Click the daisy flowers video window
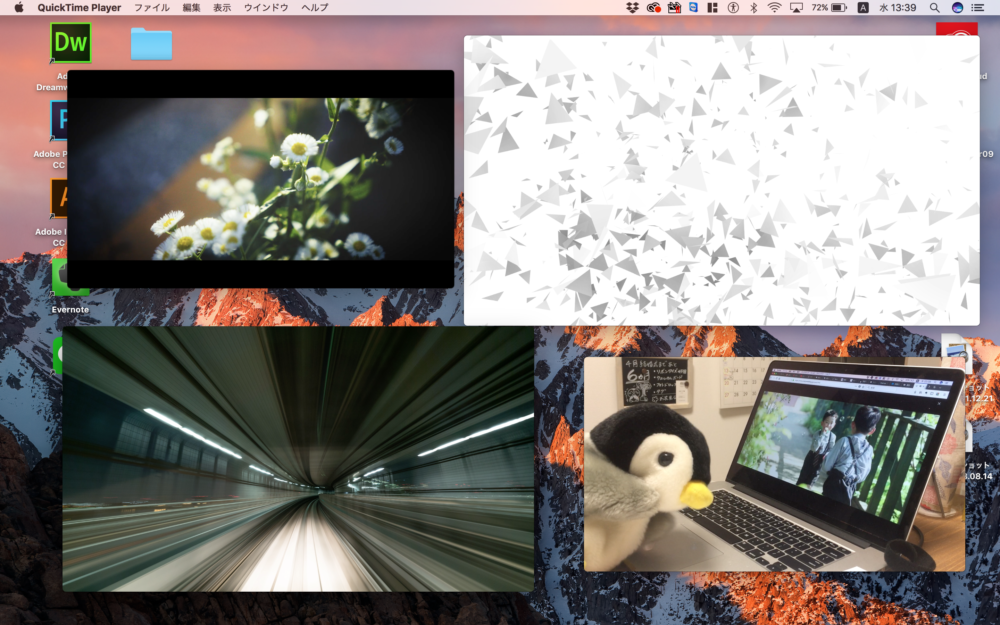Image resolution: width=1000 pixels, height=625 pixels. click(260, 179)
